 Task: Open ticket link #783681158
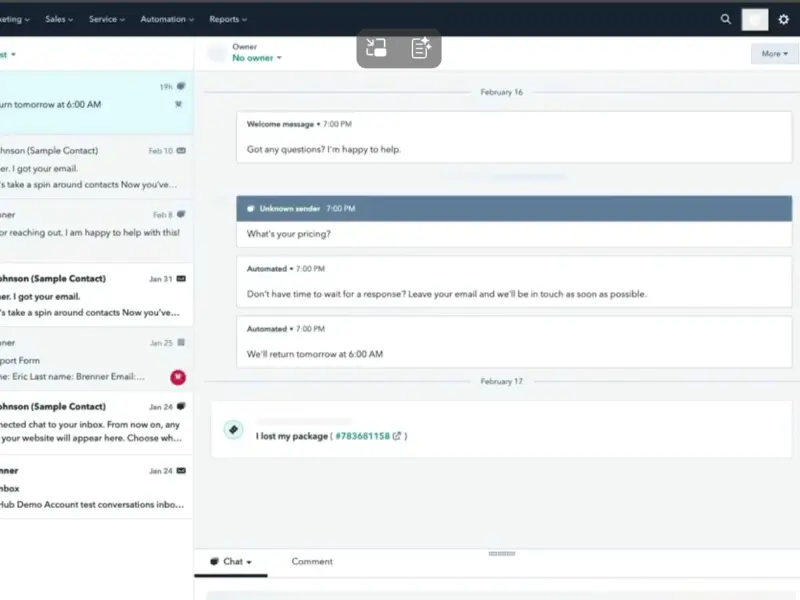(362, 436)
